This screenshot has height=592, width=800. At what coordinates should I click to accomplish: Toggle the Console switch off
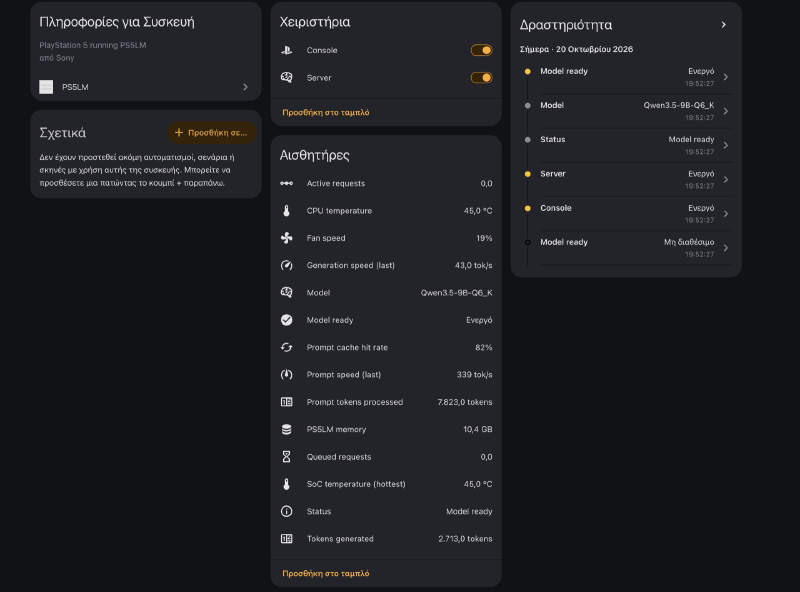tap(481, 50)
